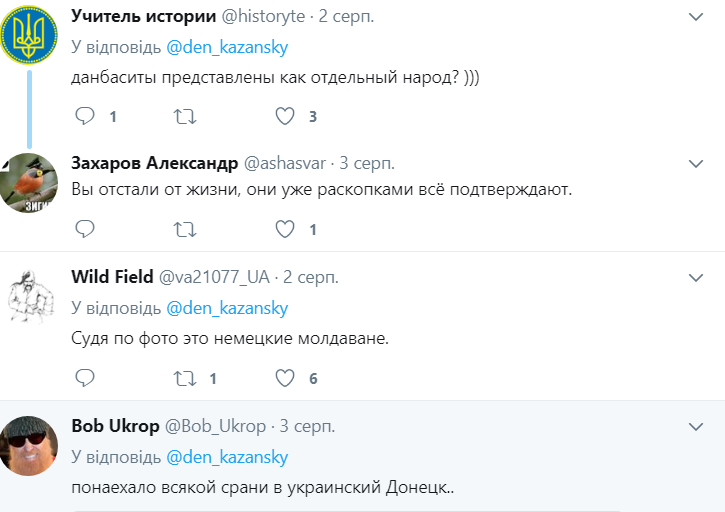Retweet Учитель истории's tweet
This screenshot has width=725, height=512.
click(x=185, y=116)
